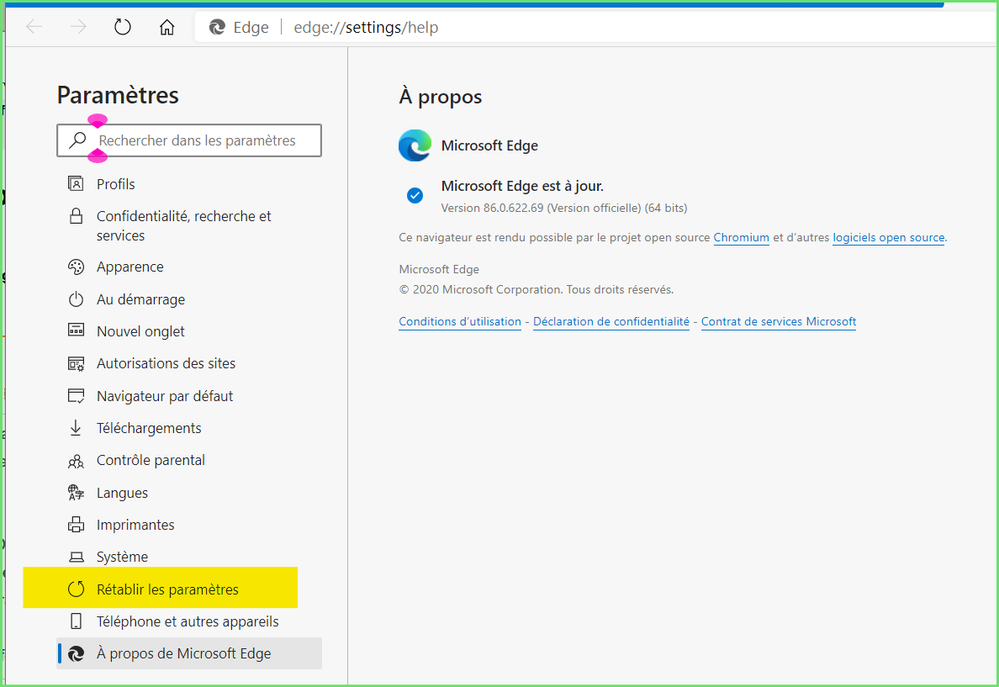The height and width of the screenshot is (687, 999).
Task: Click the power icon beside Au démarrage
Action: [76, 299]
